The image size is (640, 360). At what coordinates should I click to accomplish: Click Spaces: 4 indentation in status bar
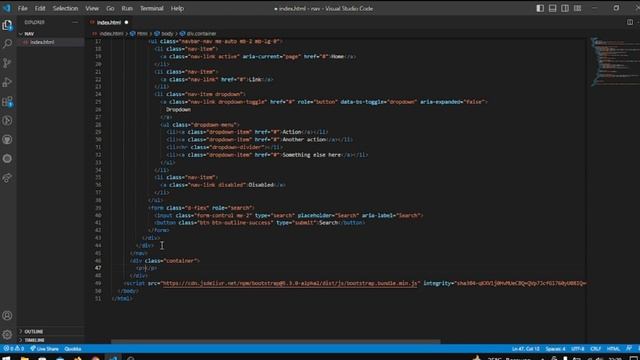point(555,349)
